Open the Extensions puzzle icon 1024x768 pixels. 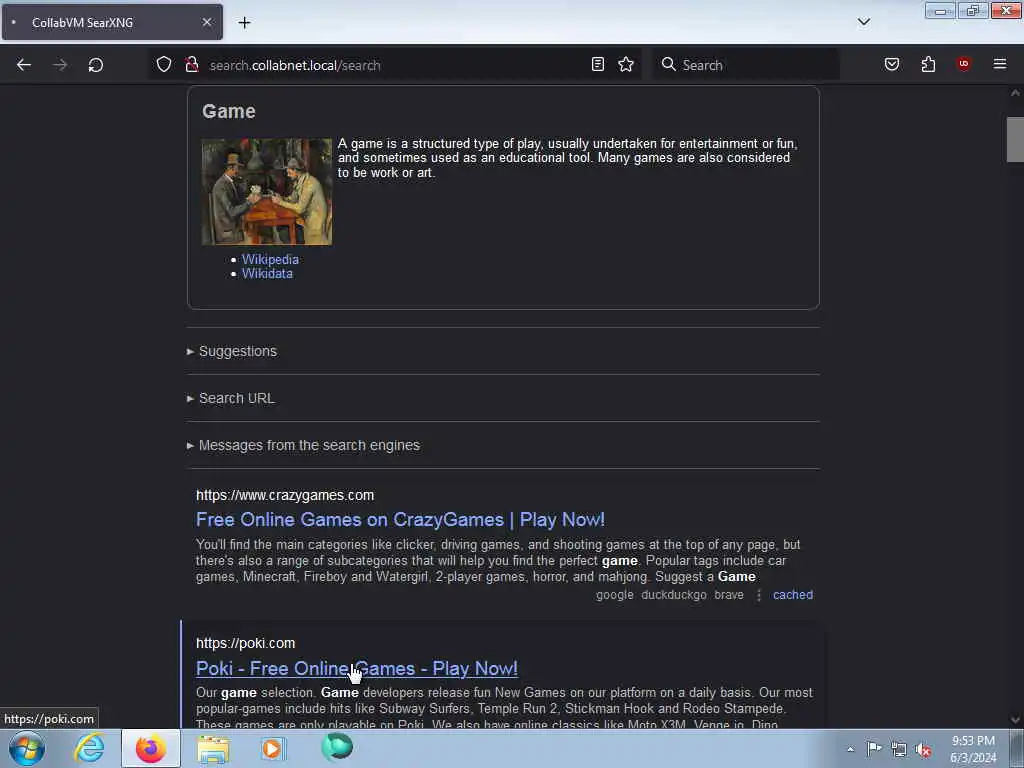point(928,64)
